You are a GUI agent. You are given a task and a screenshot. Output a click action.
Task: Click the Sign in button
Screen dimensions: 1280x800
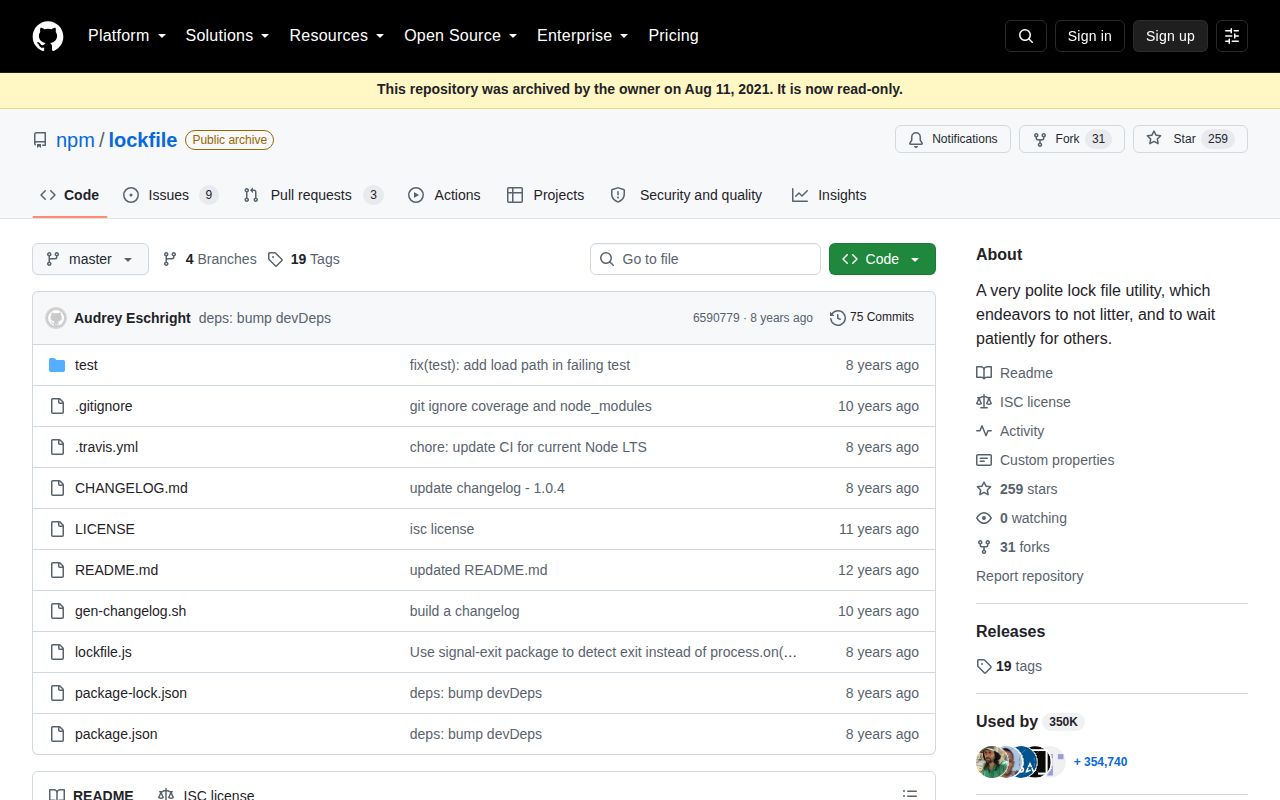click(1089, 36)
